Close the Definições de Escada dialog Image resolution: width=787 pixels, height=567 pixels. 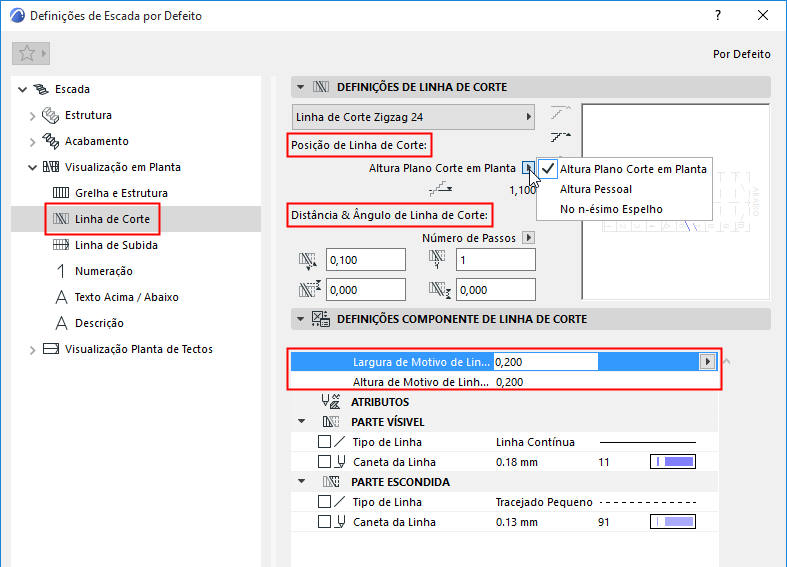[763, 16]
